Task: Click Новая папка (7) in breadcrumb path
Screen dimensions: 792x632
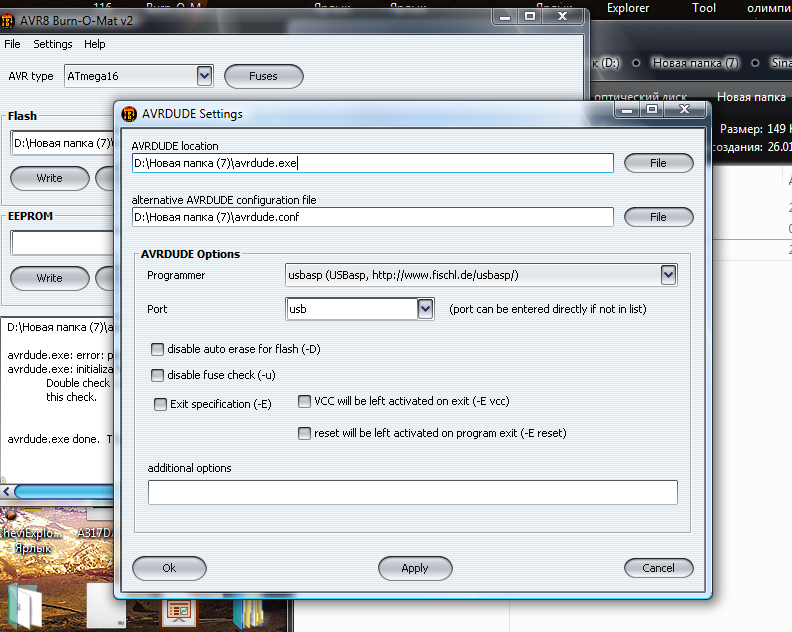Action: pos(696,63)
